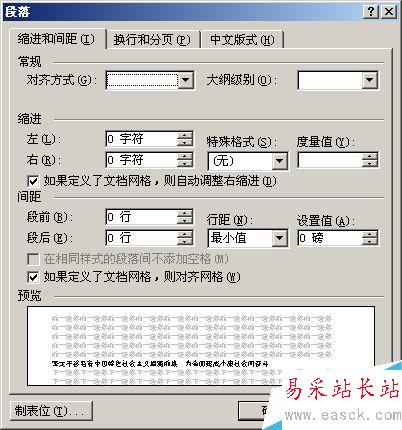Click the 制表位 button

pyautogui.click(x=51, y=411)
